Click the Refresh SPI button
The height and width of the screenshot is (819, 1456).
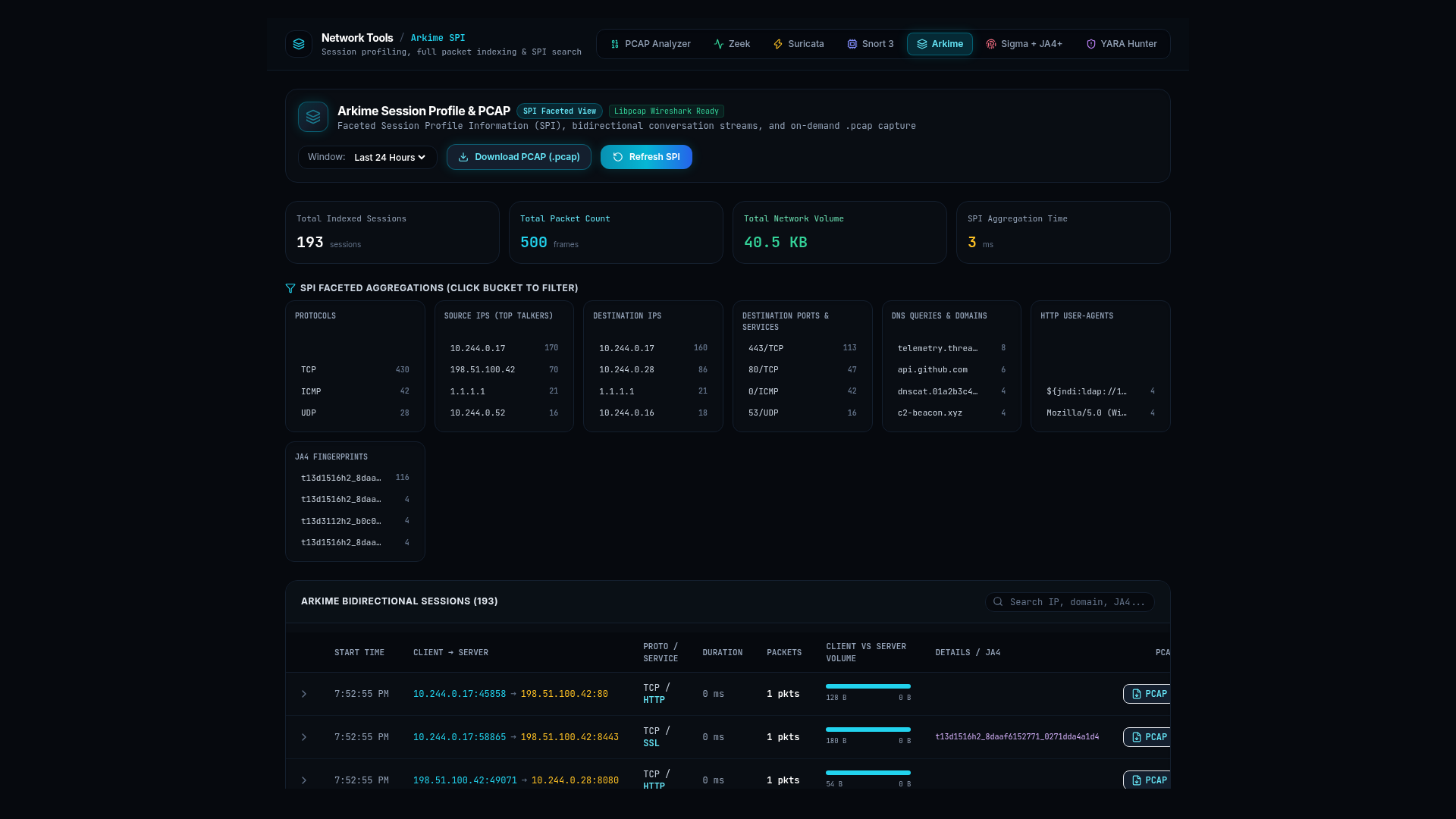tap(646, 157)
